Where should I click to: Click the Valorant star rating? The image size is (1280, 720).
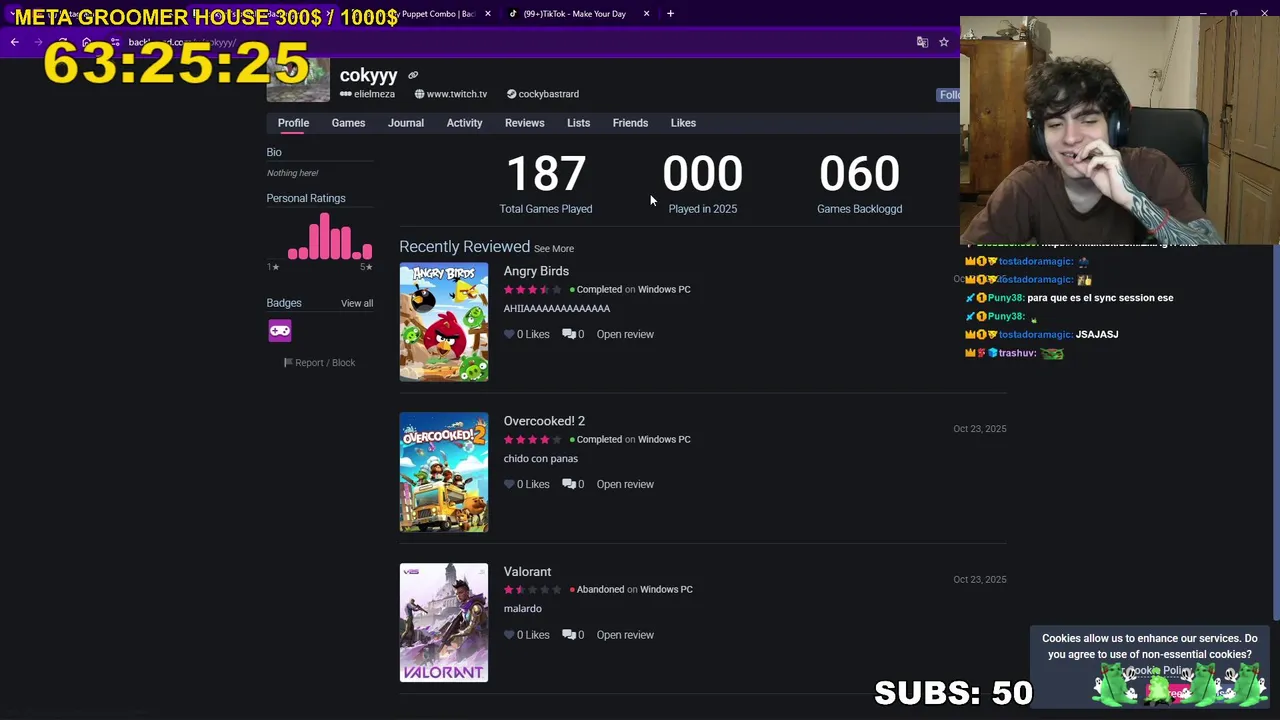coord(532,590)
